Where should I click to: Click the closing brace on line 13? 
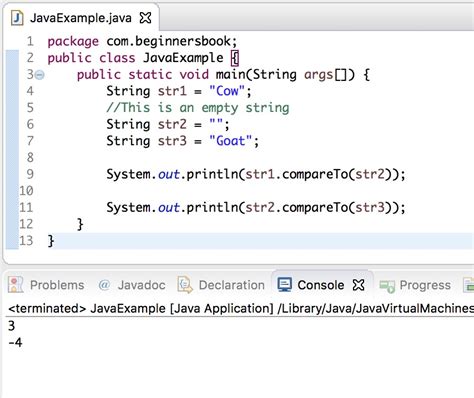[51, 241]
